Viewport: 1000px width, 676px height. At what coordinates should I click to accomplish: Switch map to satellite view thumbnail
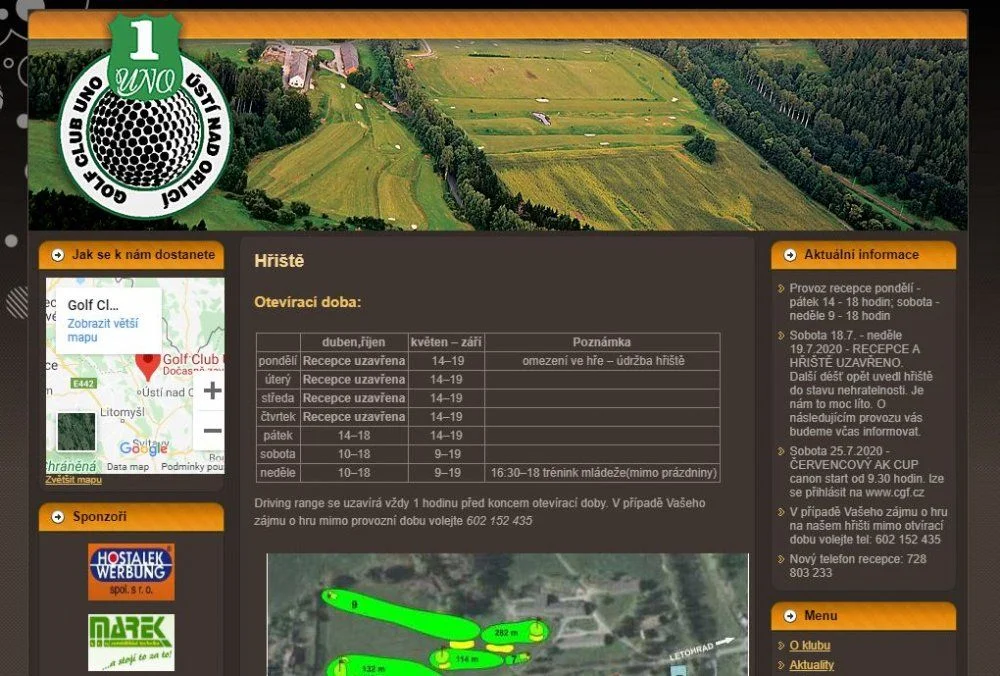77,432
